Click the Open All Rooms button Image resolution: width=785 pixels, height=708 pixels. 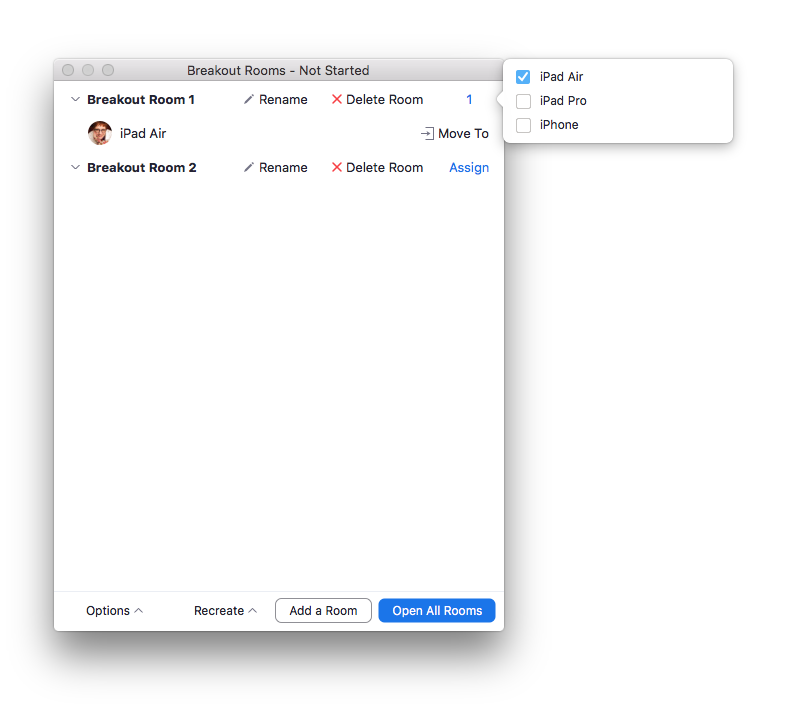point(437,611)
